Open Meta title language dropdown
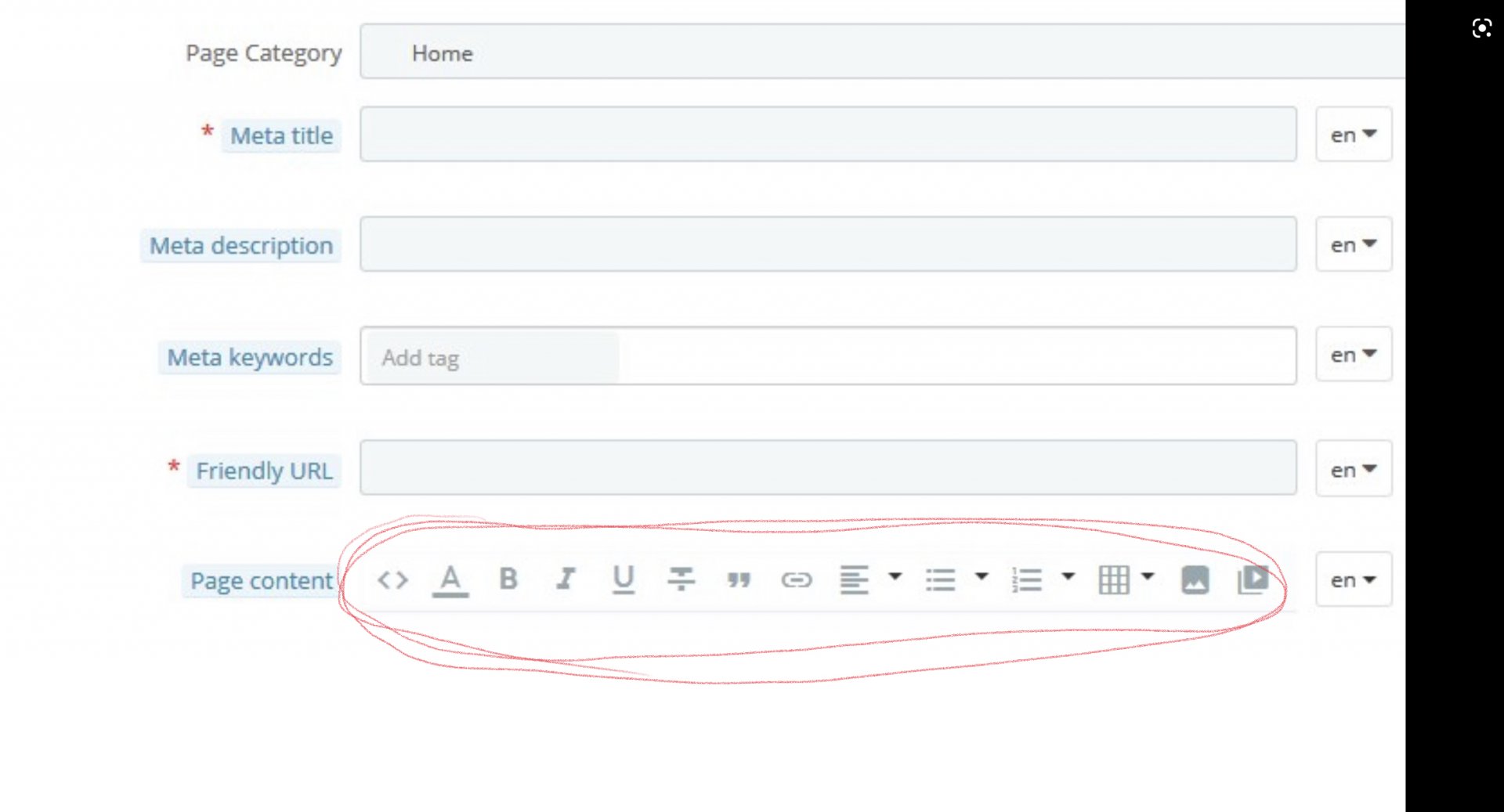 click(1354, 135)
